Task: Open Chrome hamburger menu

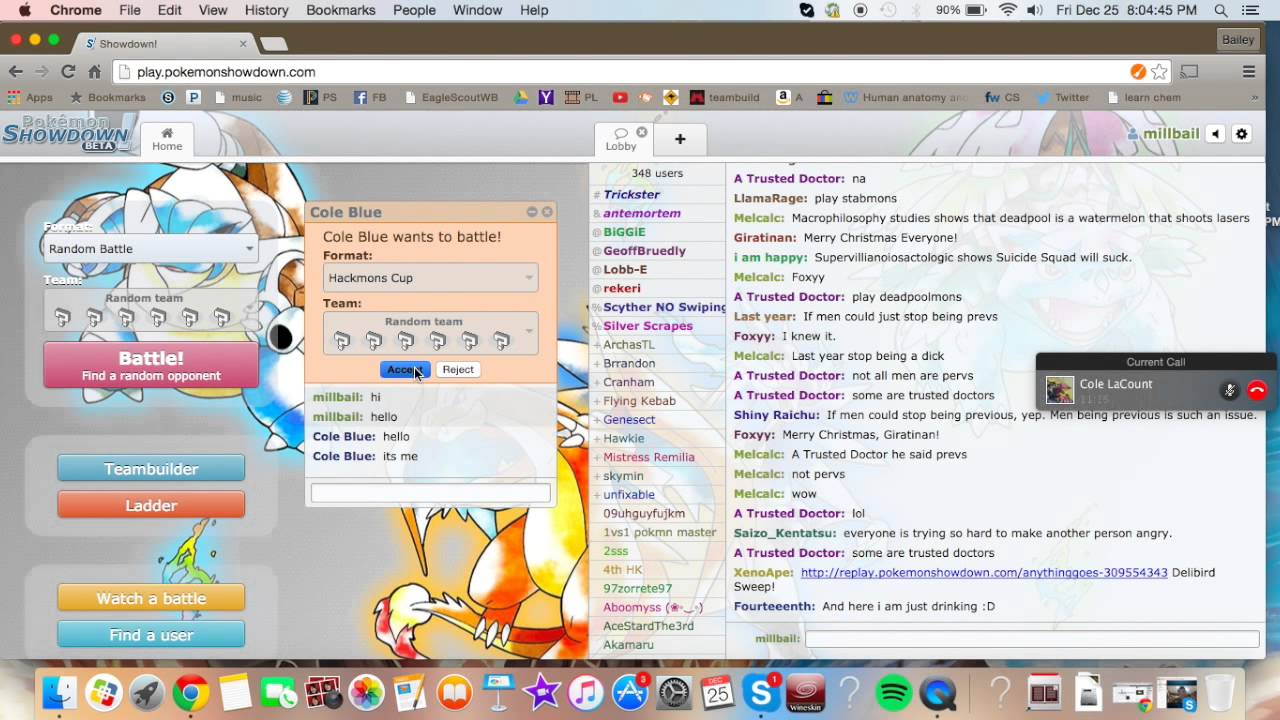Action: [1249, 72]
